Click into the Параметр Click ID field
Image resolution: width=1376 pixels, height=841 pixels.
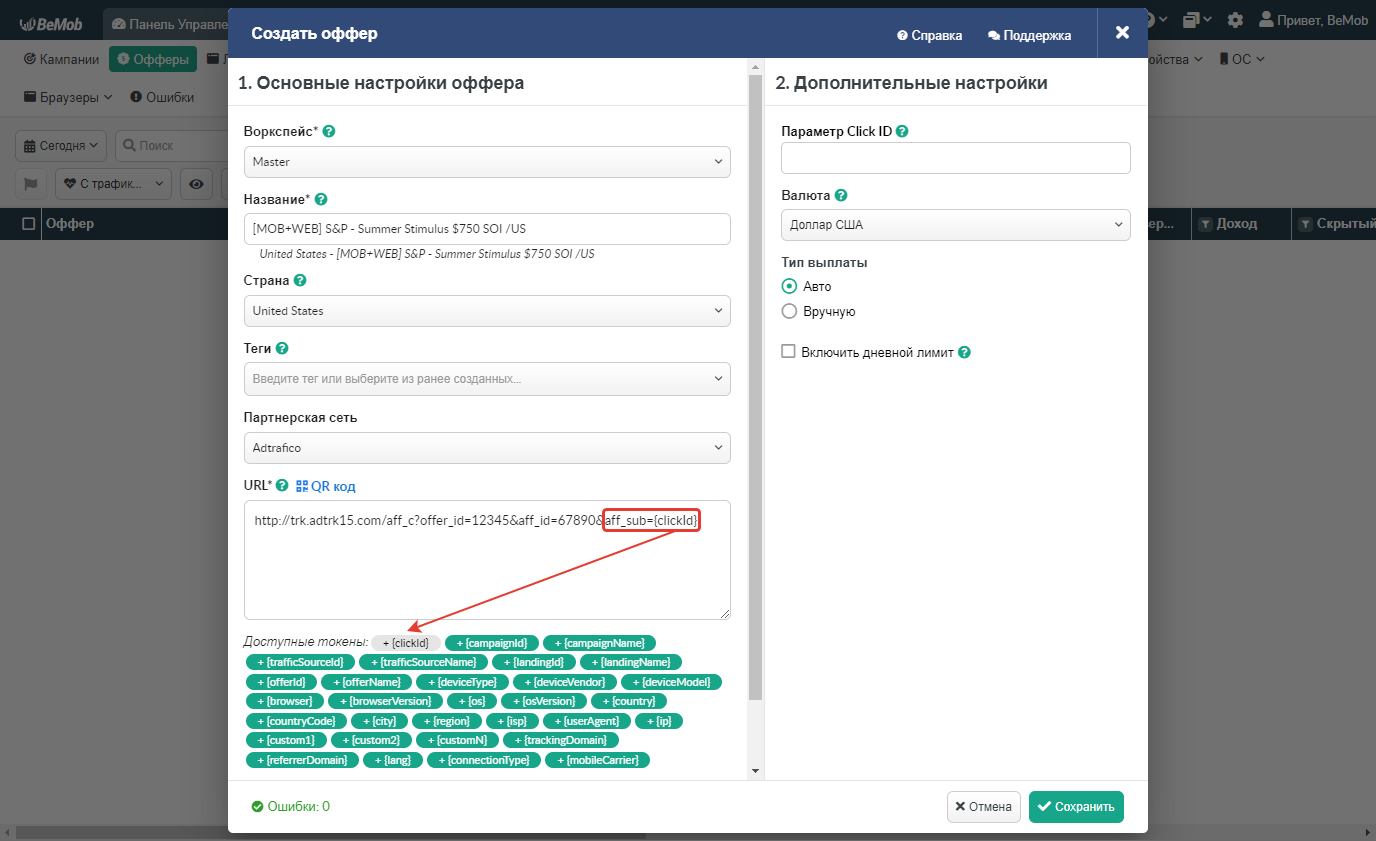[955, 158]
